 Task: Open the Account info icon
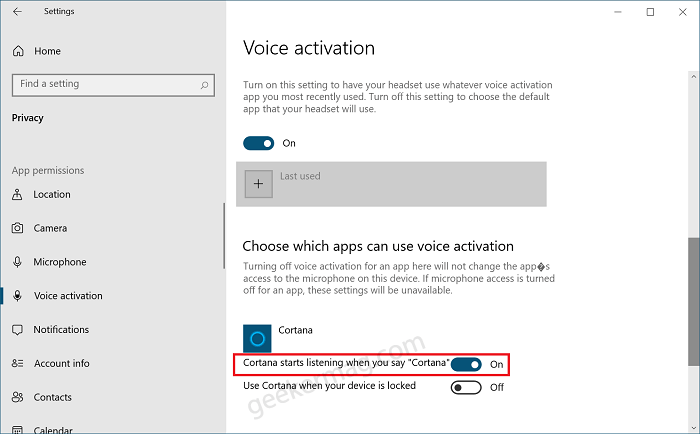pyautogui.click(x=17, y=363)
